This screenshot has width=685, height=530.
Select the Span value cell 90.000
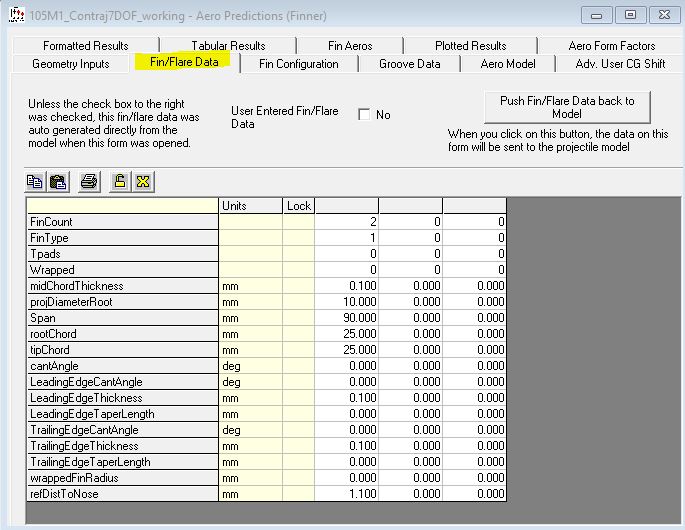[x=346, y=318]
